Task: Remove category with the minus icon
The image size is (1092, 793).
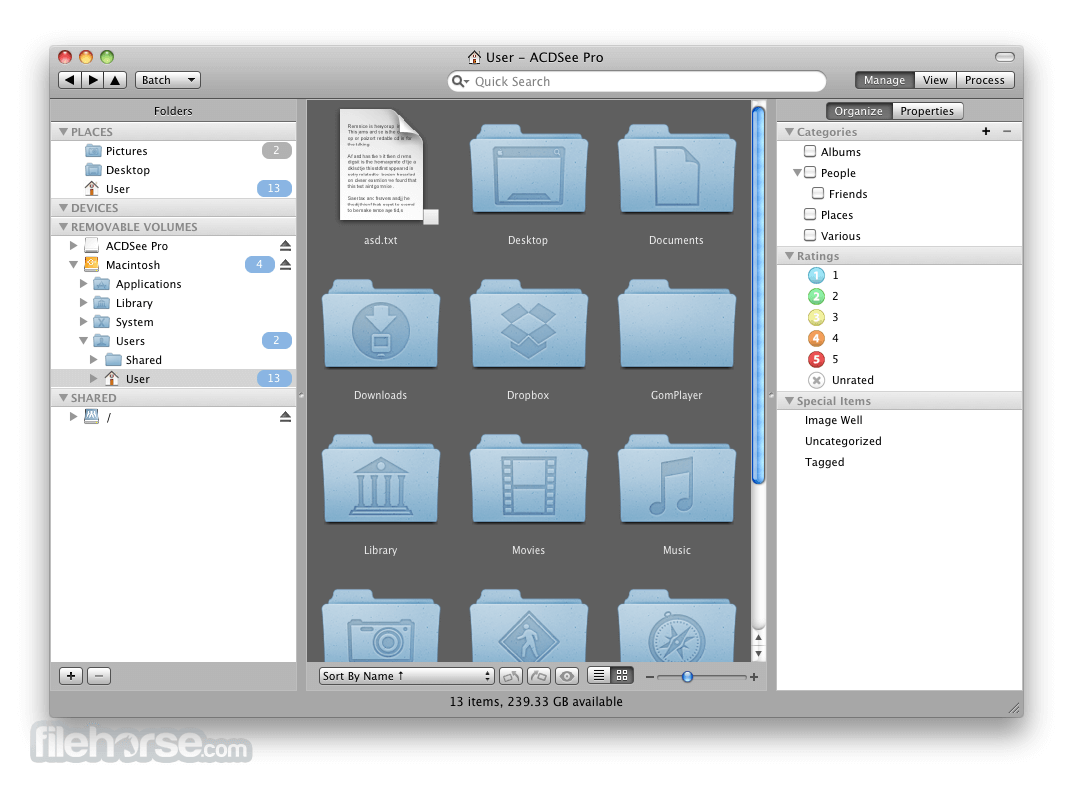Action: pyautogui.click(x=1007, y=131)
